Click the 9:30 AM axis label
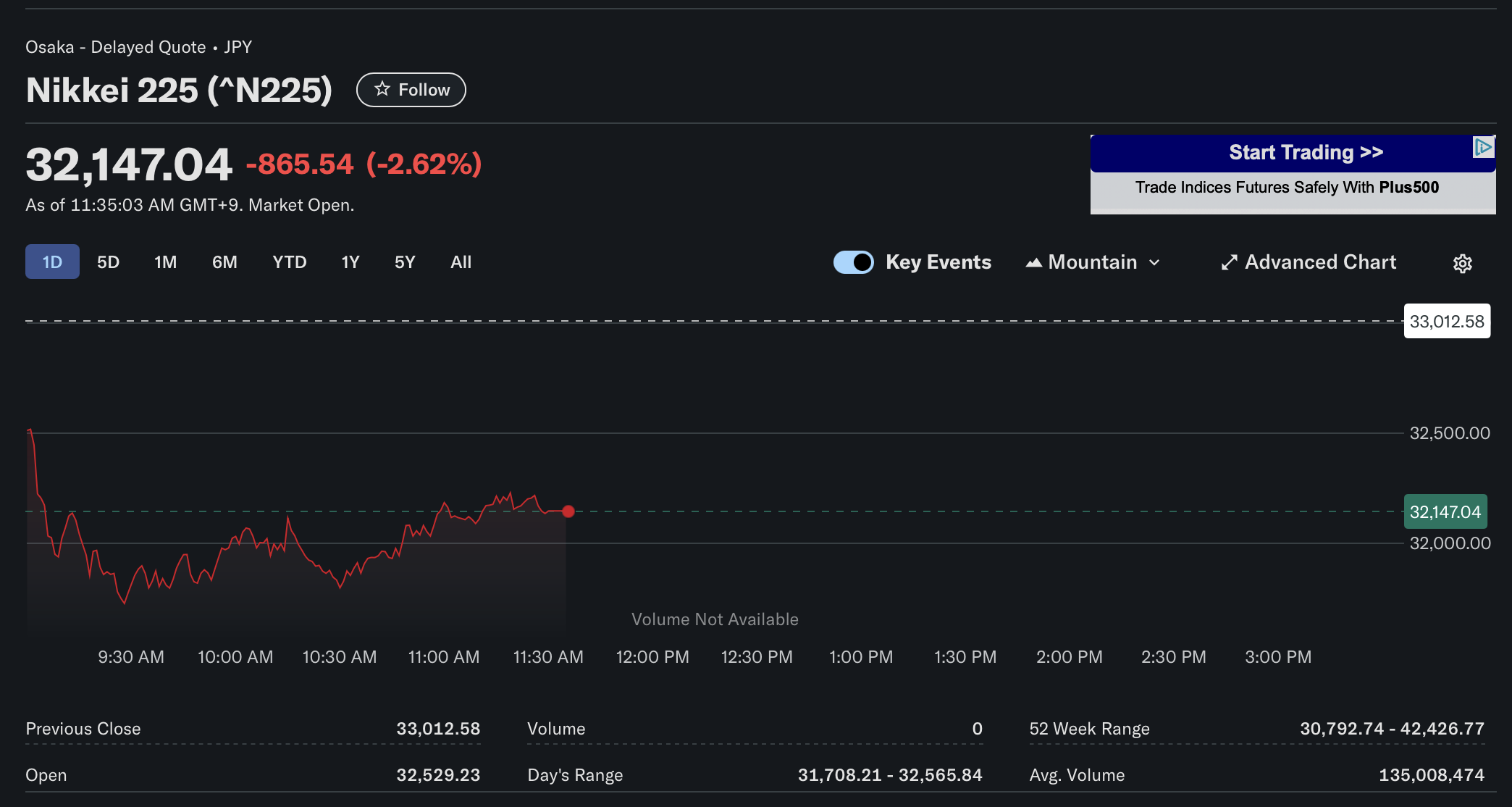 [131, 657]
